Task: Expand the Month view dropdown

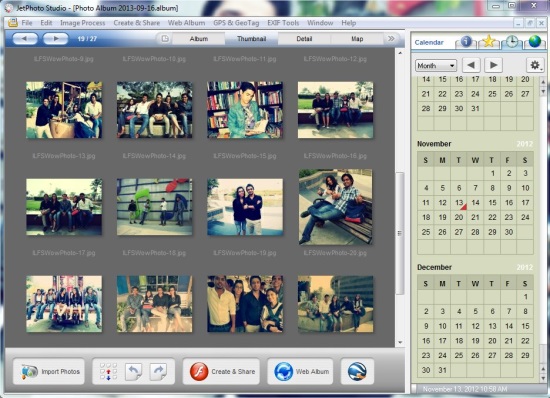Action: (x=436, y=66)
